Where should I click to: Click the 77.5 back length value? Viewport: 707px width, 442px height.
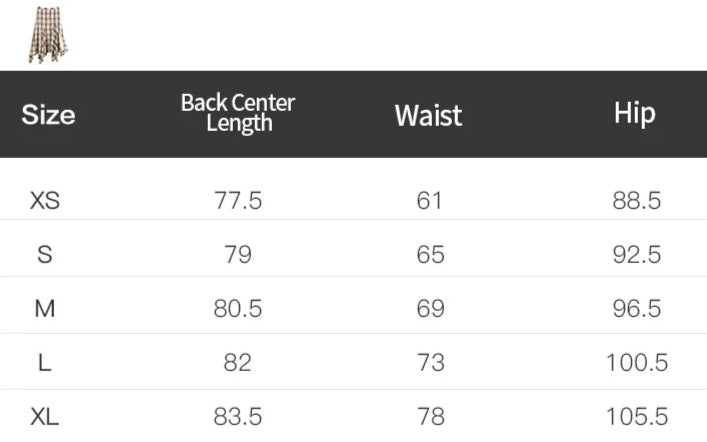(238, 201)
